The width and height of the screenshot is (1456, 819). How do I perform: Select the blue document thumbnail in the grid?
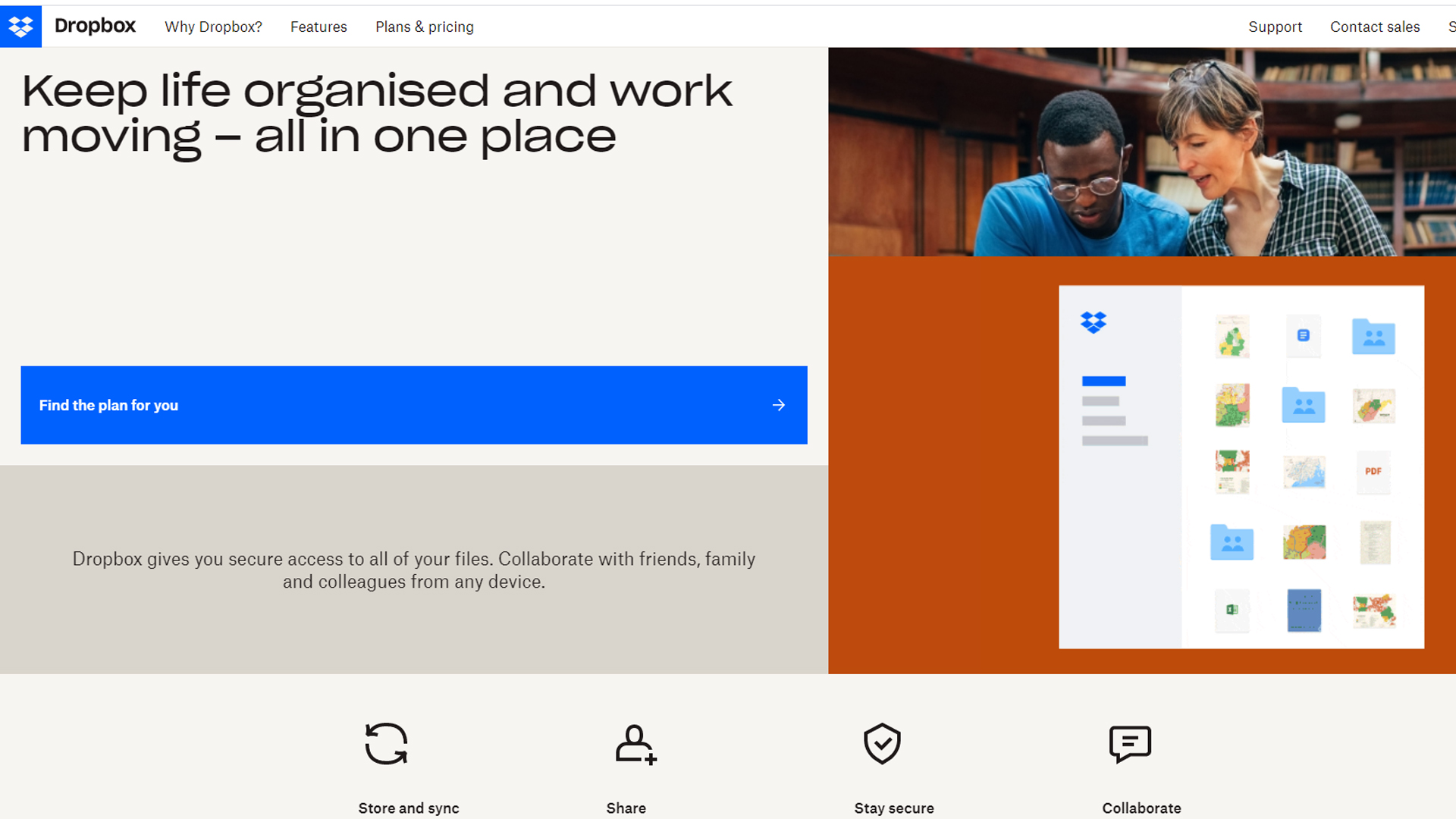point(1304,610)
